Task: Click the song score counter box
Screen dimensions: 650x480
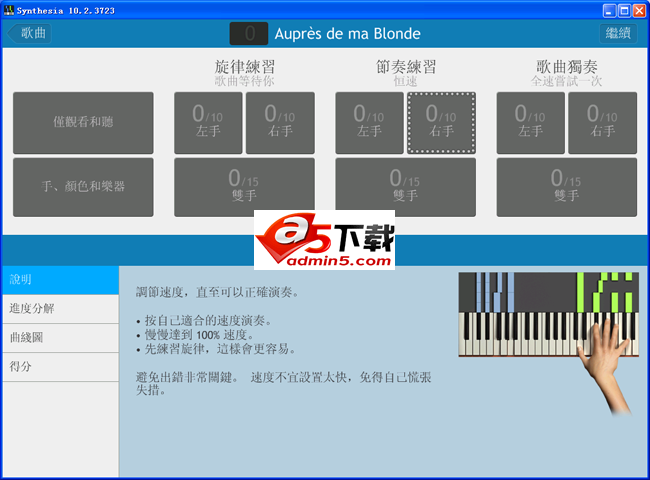Action: pyautogui.click(x=249, y=34)
